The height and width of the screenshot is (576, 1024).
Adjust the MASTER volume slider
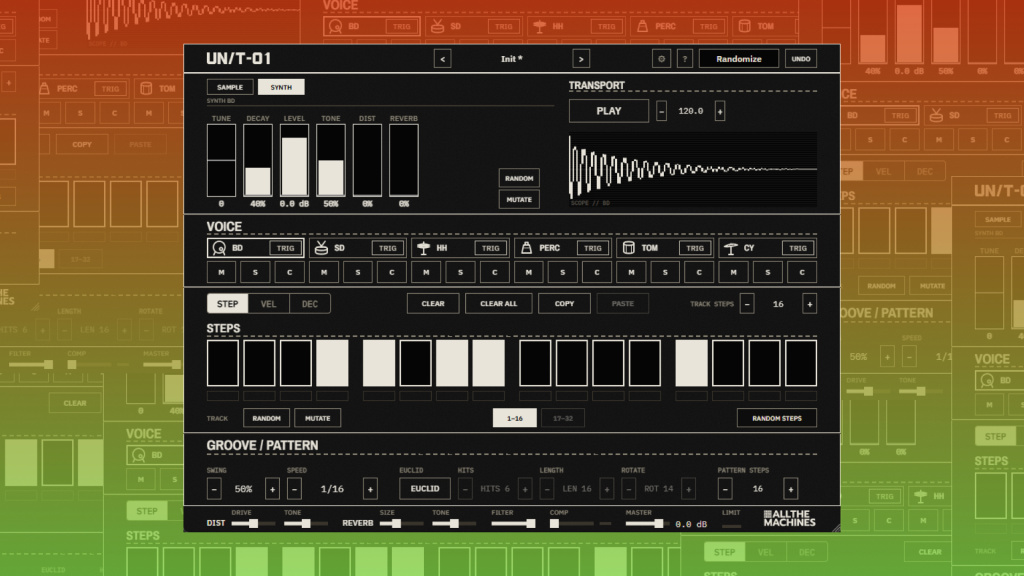tap(645, 523)
